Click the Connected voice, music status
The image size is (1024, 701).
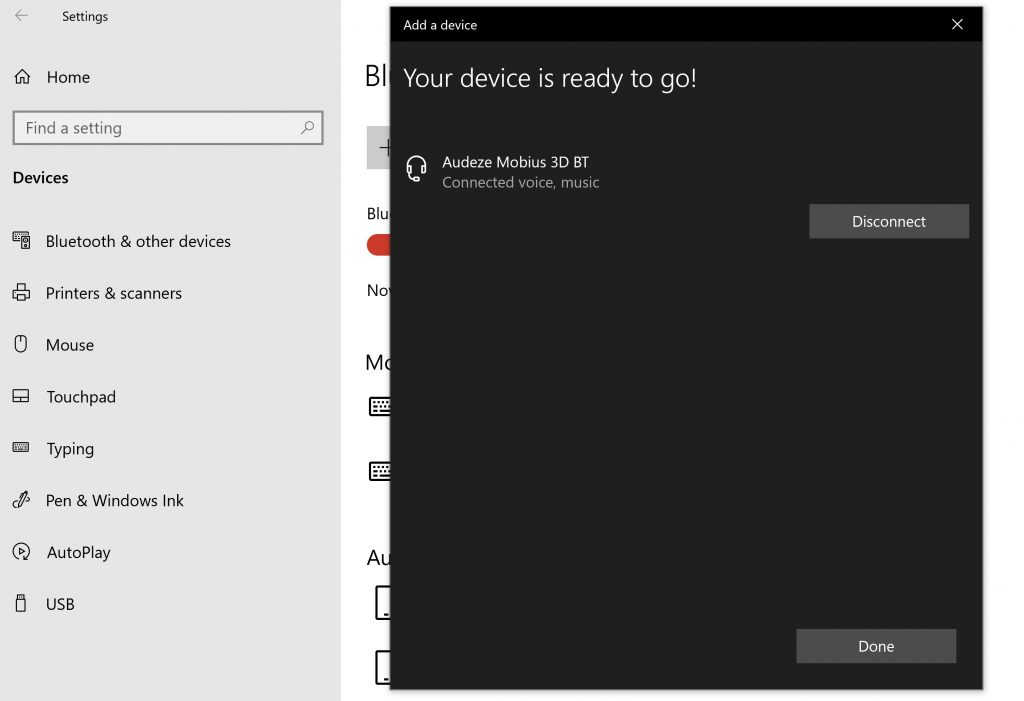(x=520, y=182)
